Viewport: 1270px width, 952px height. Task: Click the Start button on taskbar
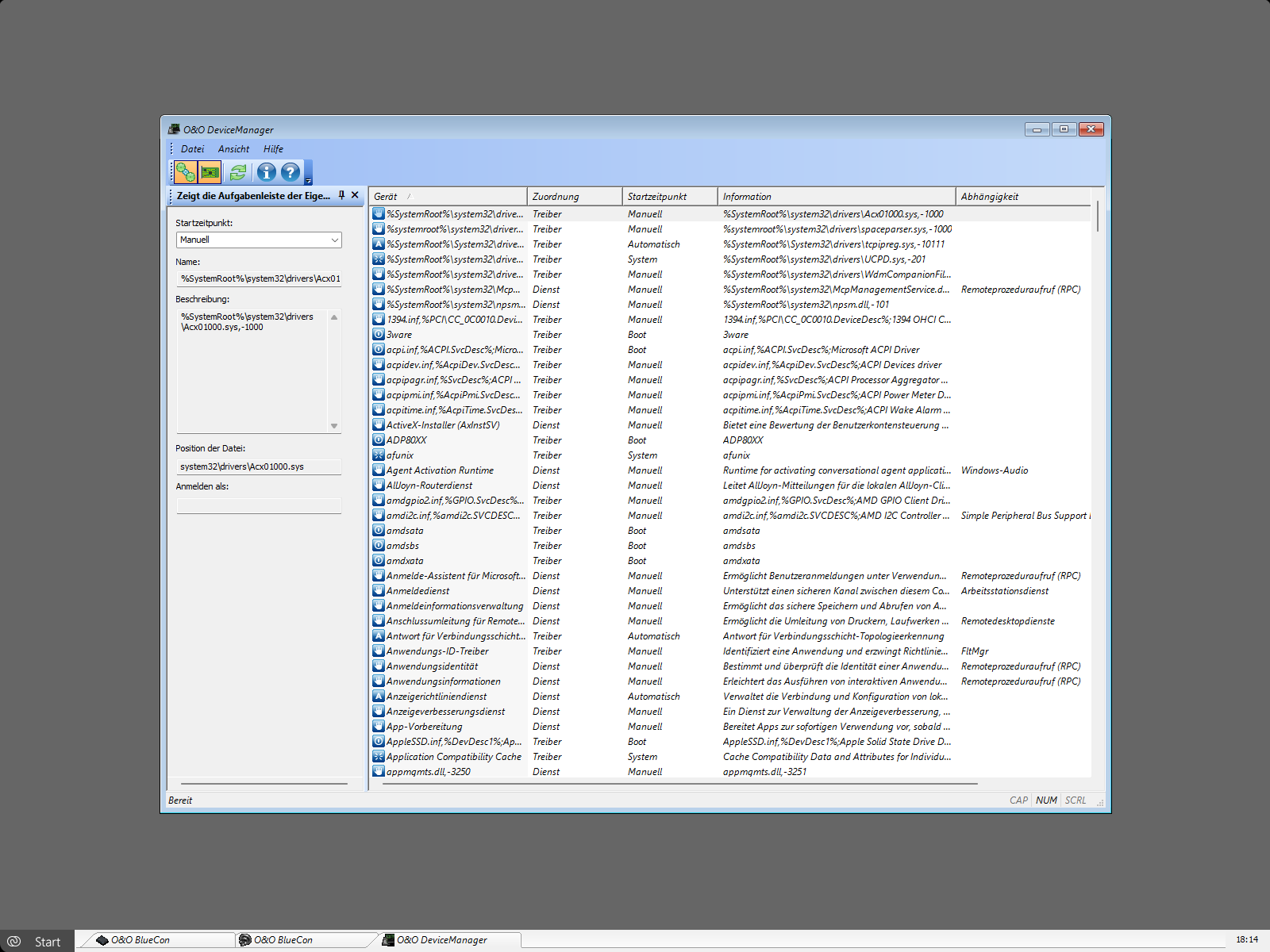point(37,941)
